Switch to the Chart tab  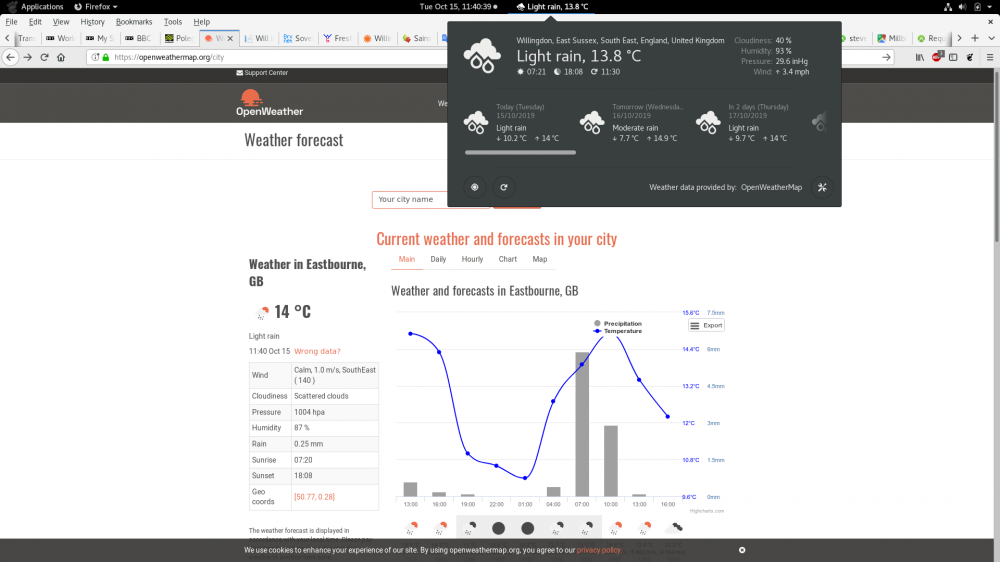click(508, 259)
